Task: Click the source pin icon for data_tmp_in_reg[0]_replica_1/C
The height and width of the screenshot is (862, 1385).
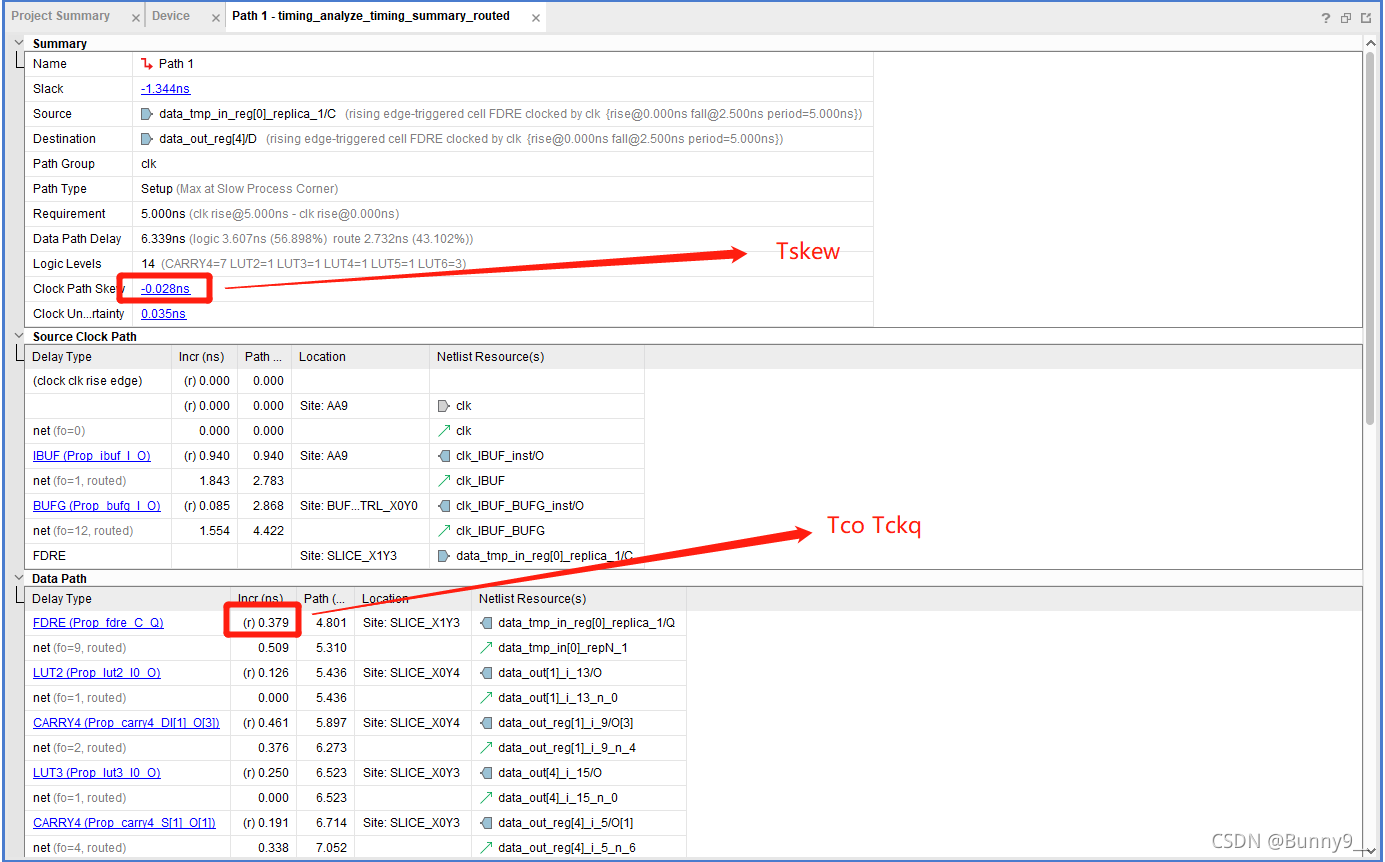Action: coord(147,114)
